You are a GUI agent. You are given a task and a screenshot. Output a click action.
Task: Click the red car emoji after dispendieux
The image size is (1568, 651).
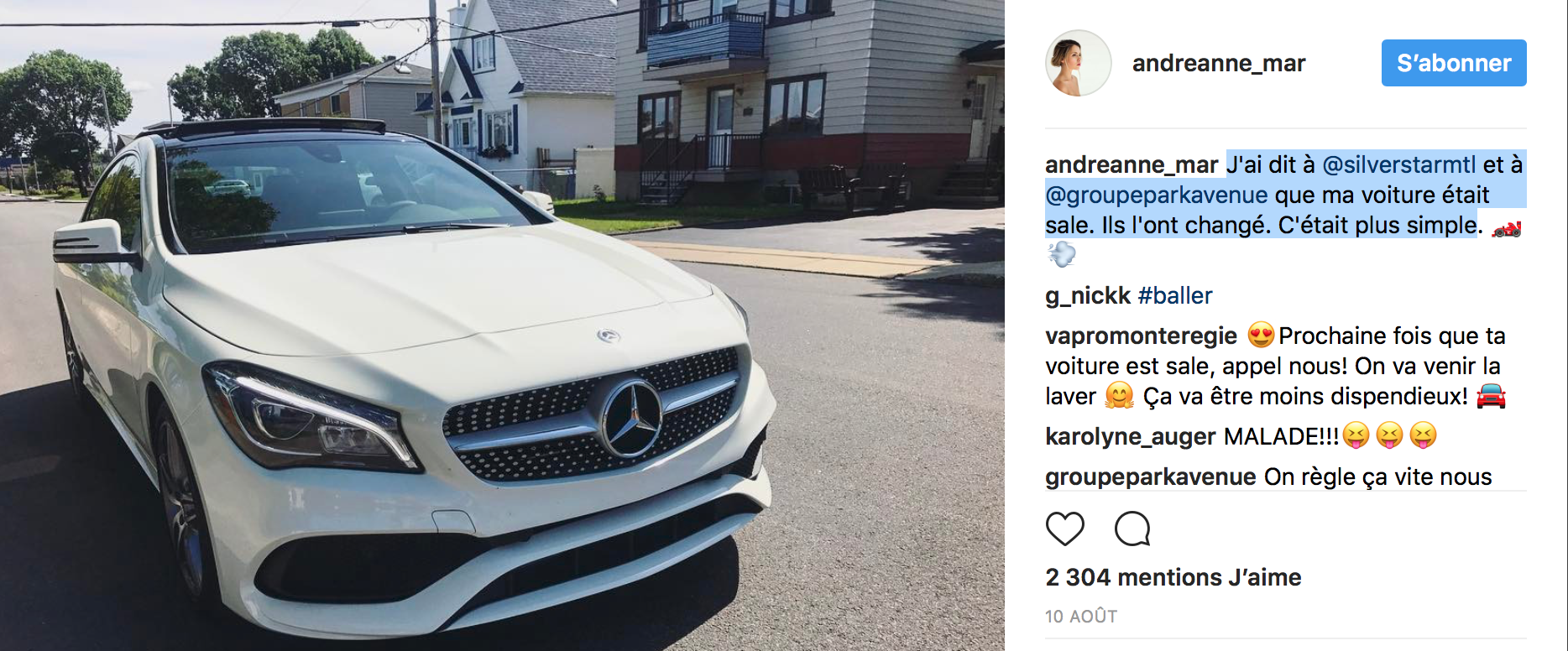(1491, 395)
